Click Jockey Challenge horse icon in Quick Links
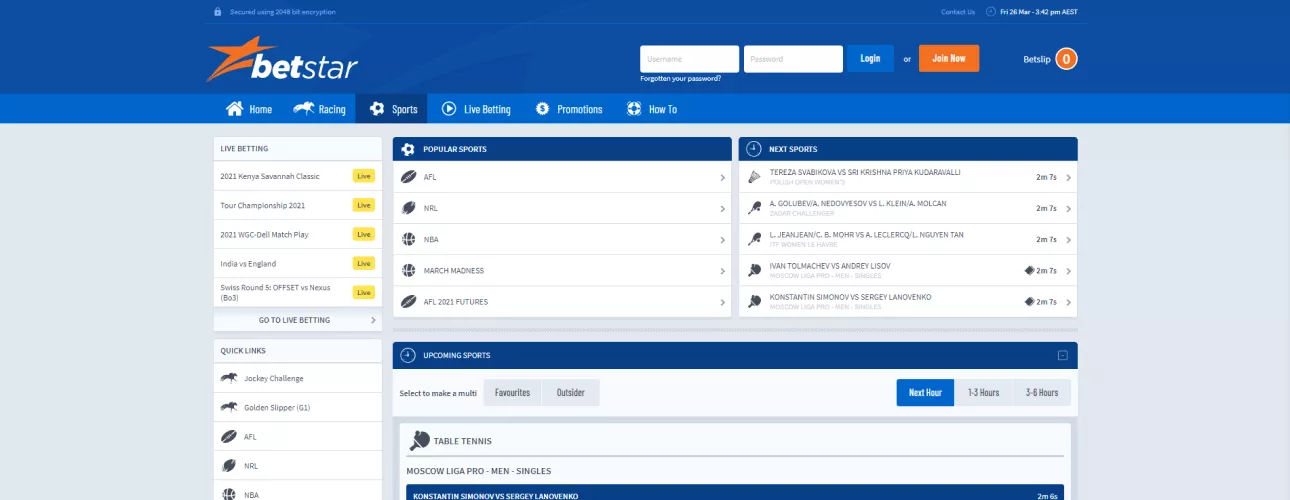Screen dimensions: 1290x500 (229, 378)
